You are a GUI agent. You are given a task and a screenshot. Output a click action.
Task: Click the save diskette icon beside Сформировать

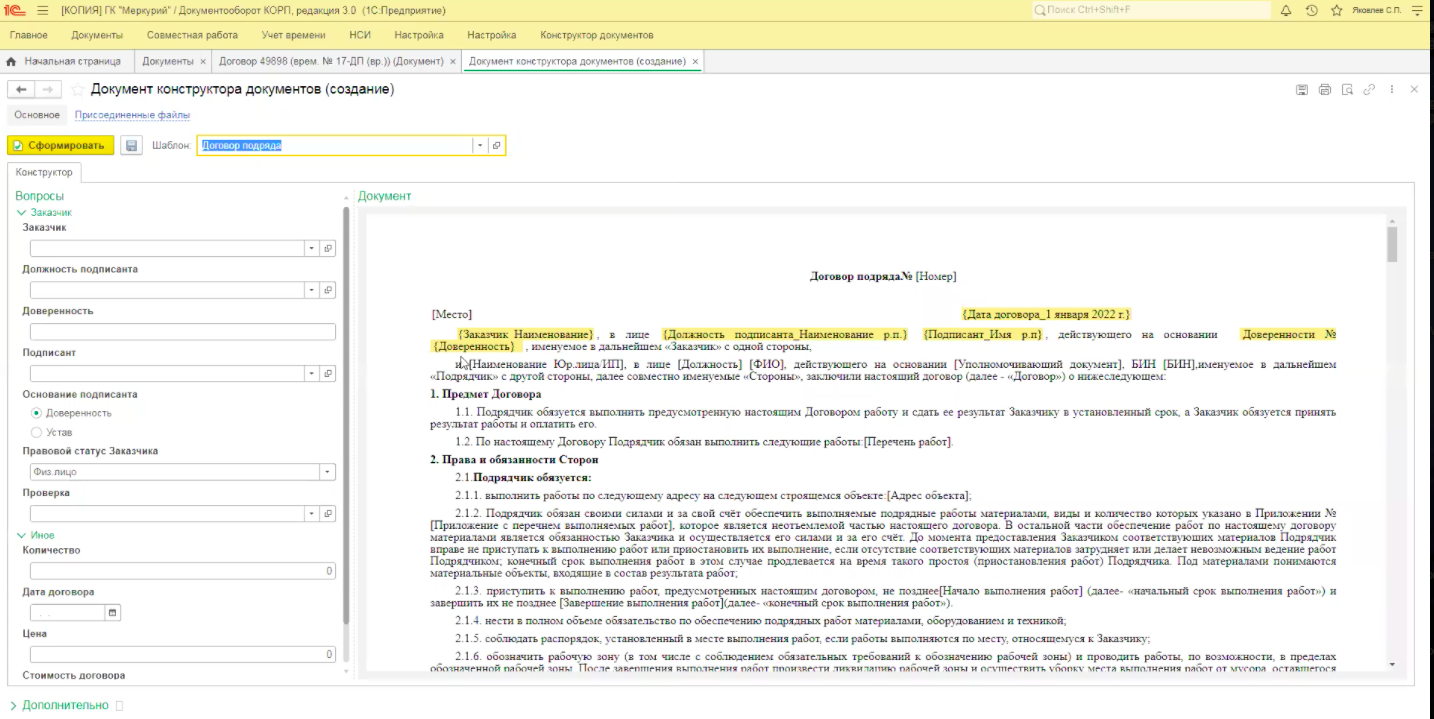(x=130, y=145)
